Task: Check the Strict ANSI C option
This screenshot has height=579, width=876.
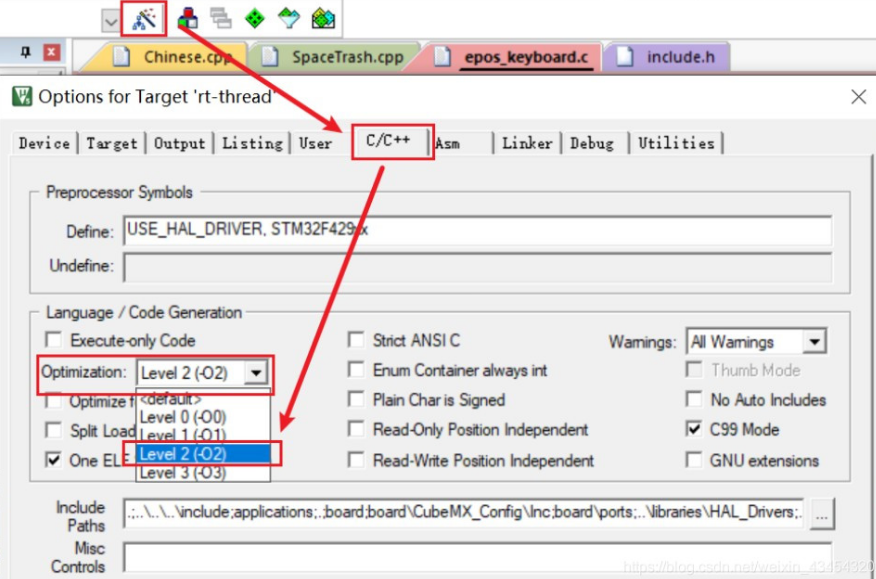Action: pyautogui.click(x=356, y=340)
